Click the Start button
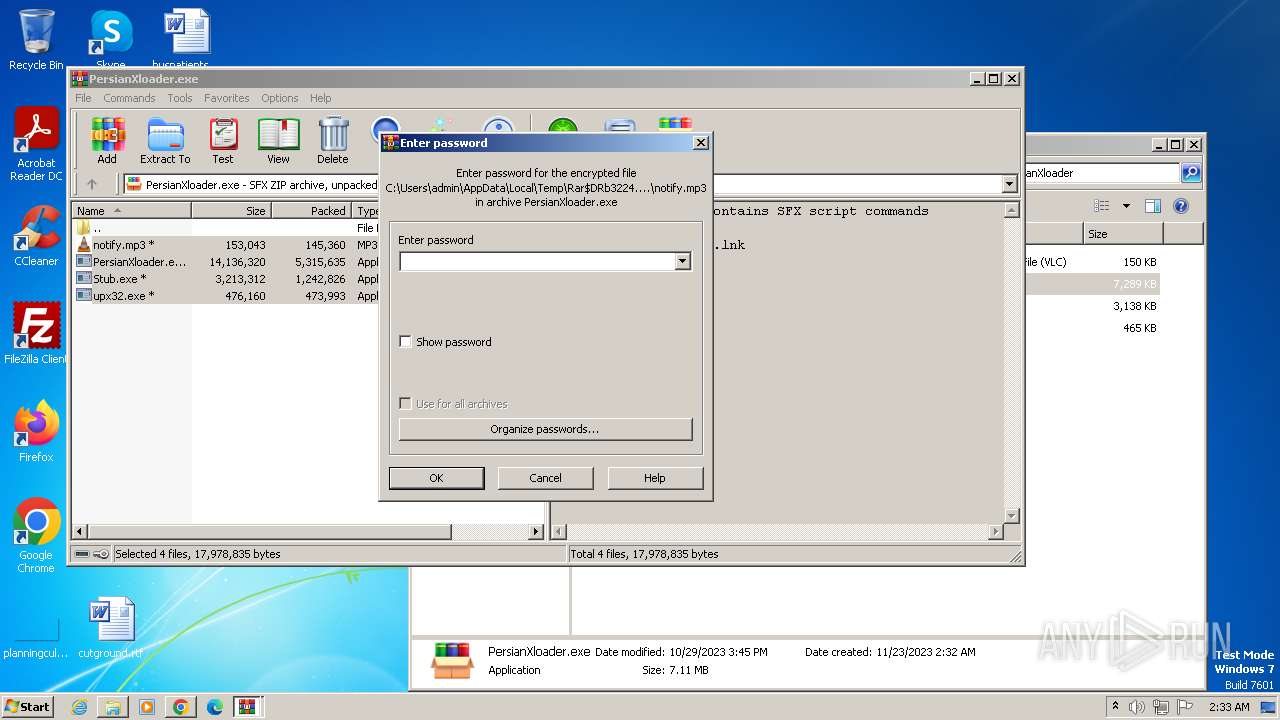The image size is (1280, 720). (28, 707)
